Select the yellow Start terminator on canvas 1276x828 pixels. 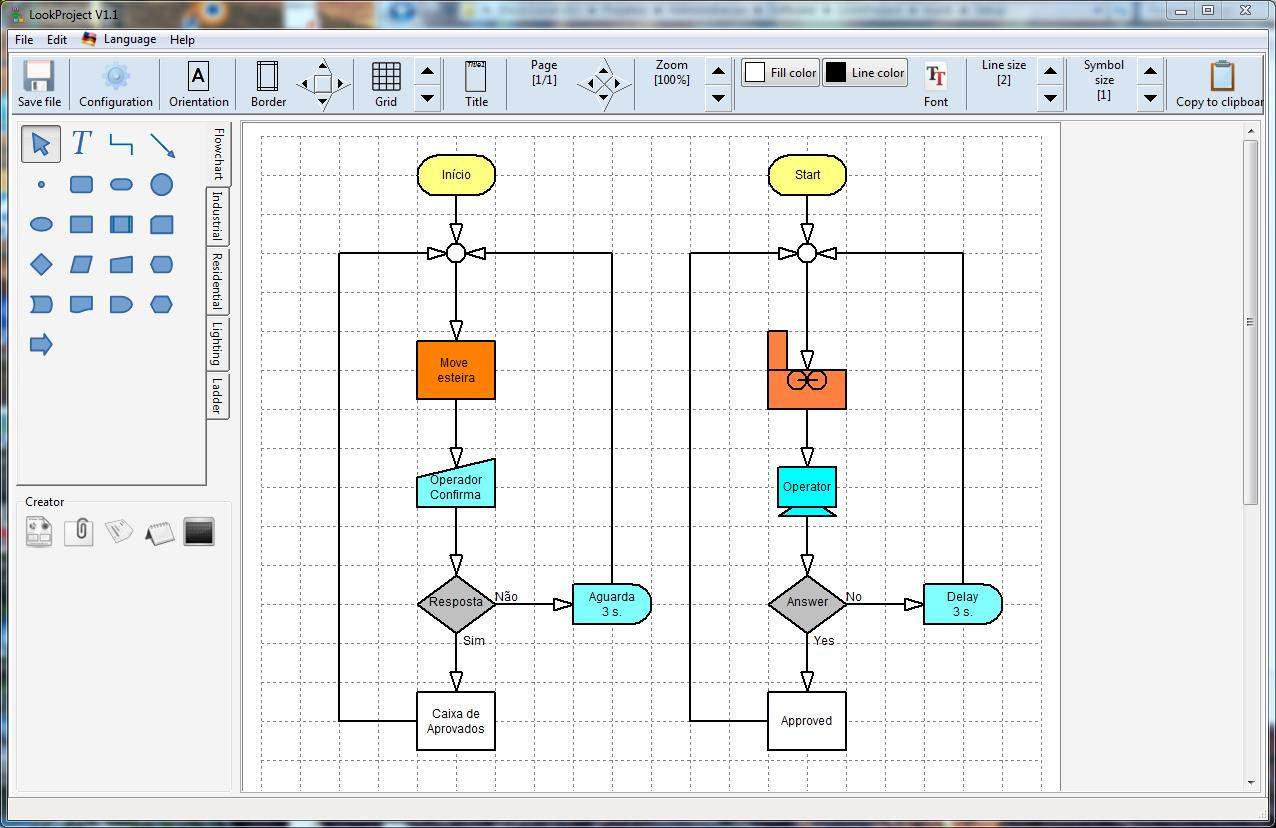tap(807, 175)
